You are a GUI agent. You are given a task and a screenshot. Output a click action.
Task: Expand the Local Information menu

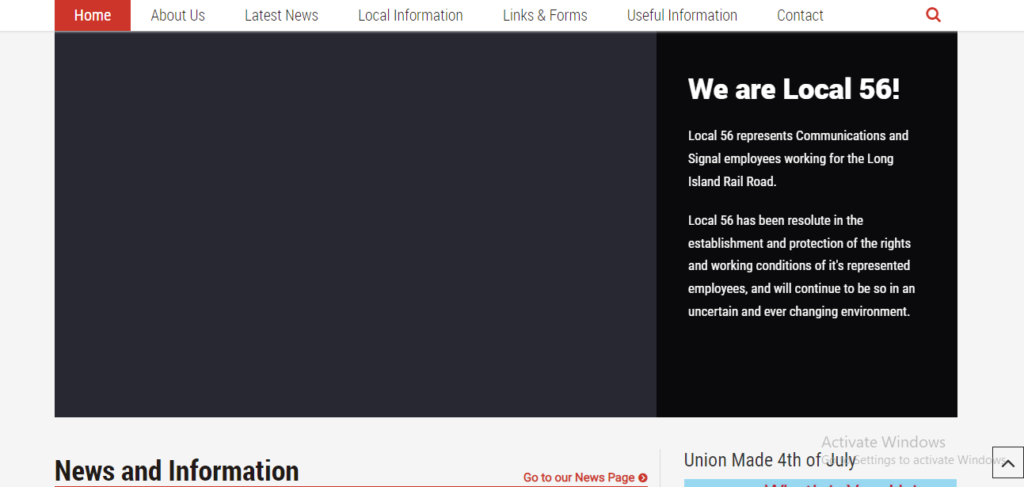410,15
